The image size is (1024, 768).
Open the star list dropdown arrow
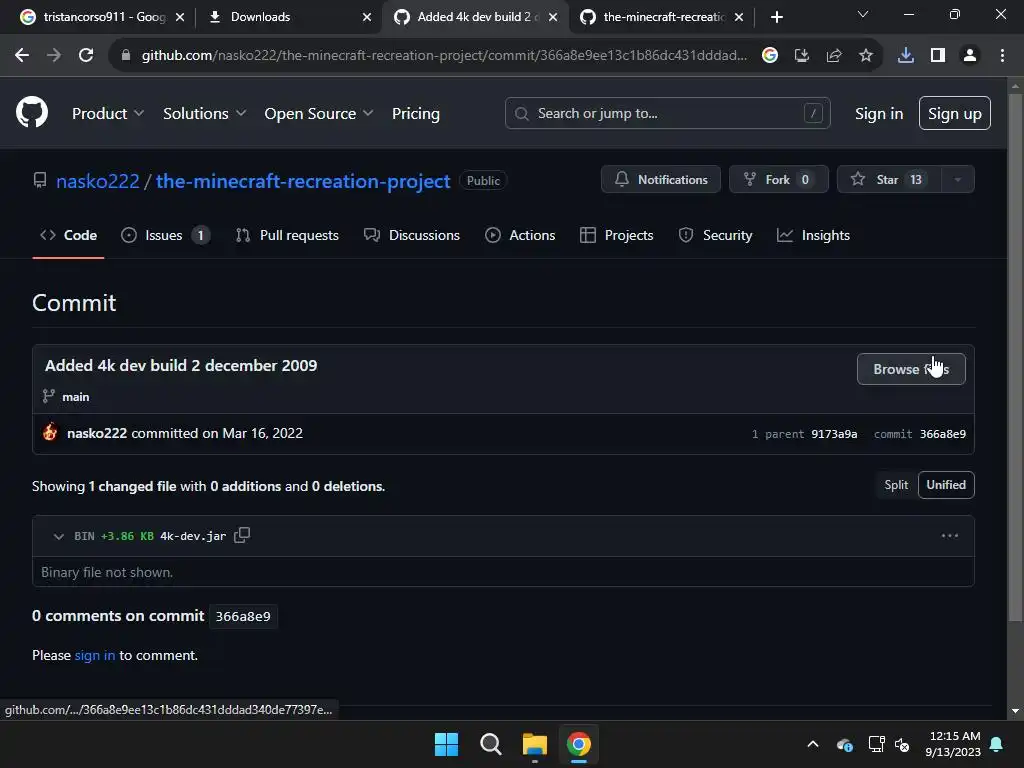(957, 180)
